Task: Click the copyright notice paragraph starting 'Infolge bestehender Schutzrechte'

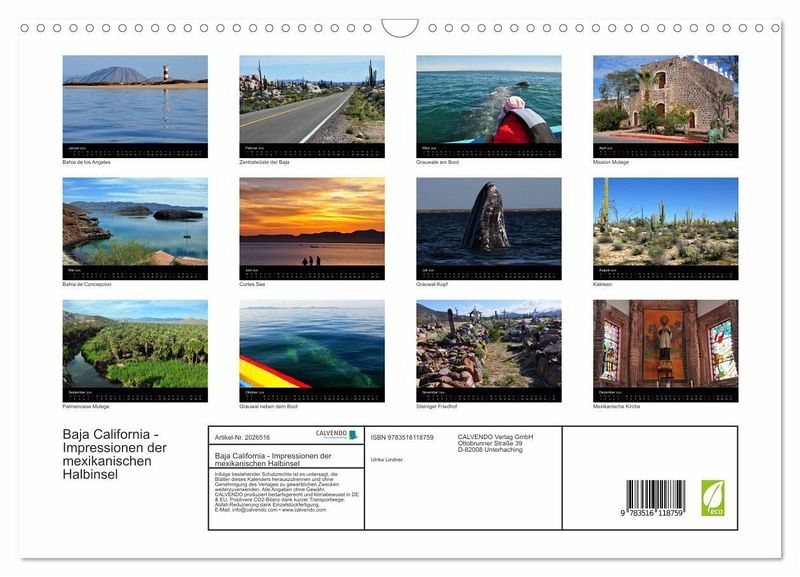Action: coord(287,492)
